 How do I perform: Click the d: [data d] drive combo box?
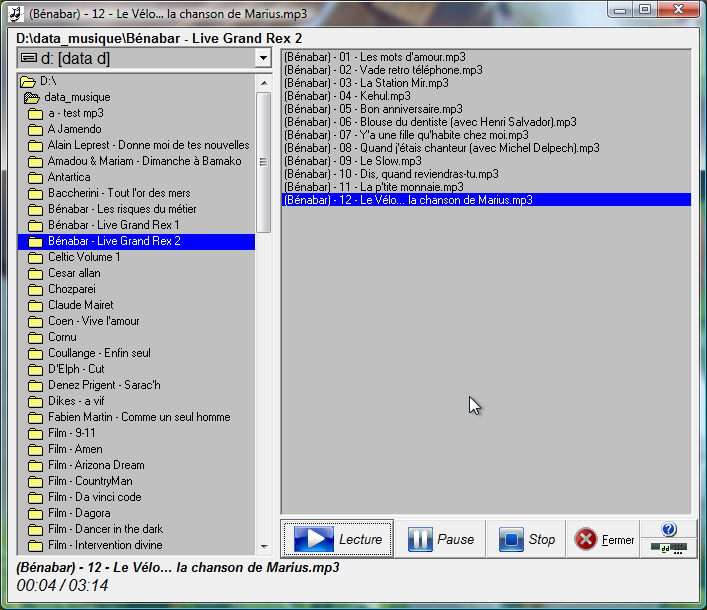coord(144,58)
